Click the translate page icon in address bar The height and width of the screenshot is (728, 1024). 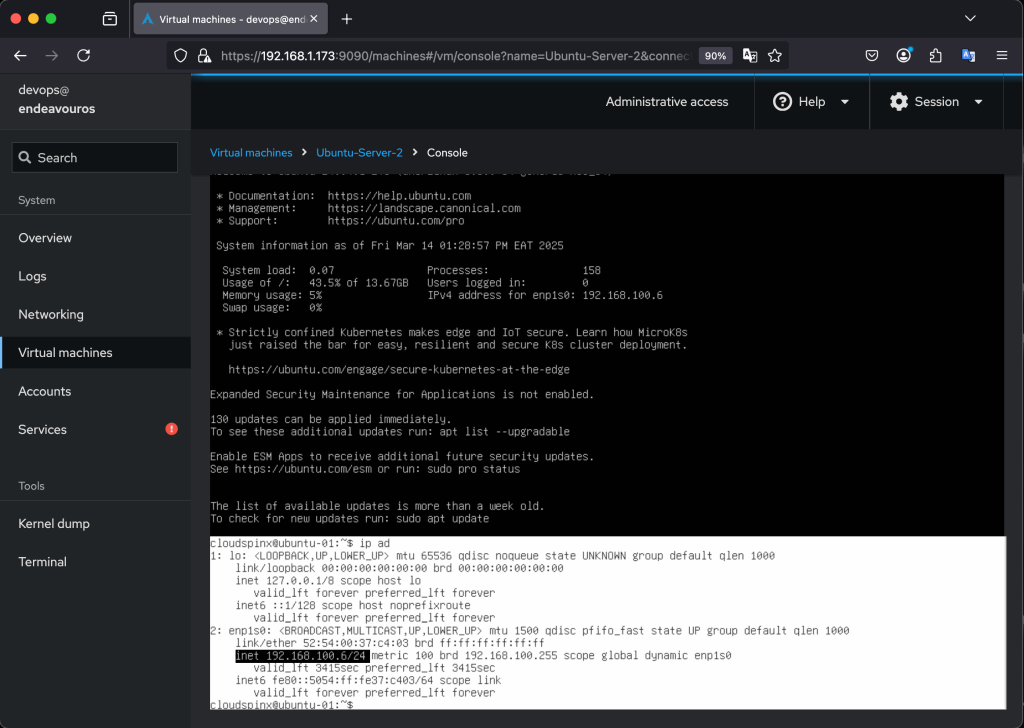749,56
